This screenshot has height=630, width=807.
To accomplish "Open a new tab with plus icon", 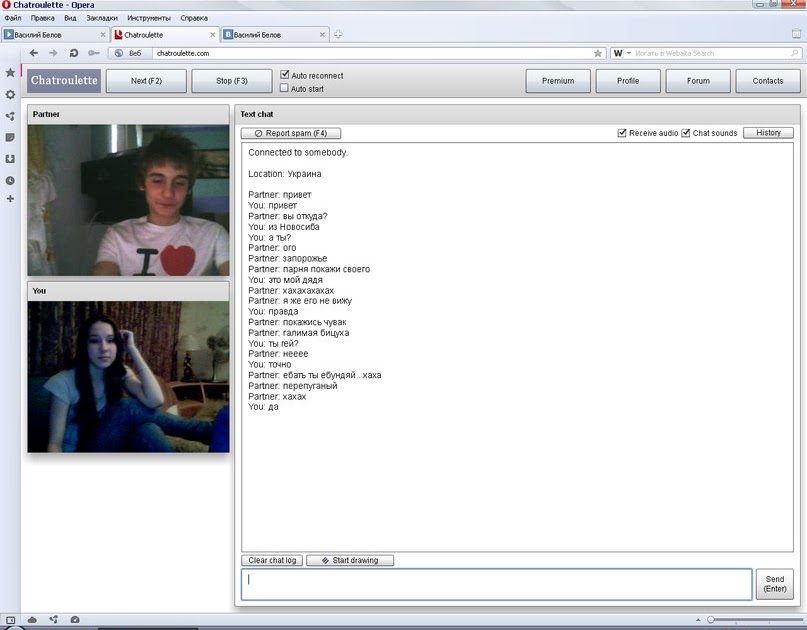I will [x=338, y=34].
